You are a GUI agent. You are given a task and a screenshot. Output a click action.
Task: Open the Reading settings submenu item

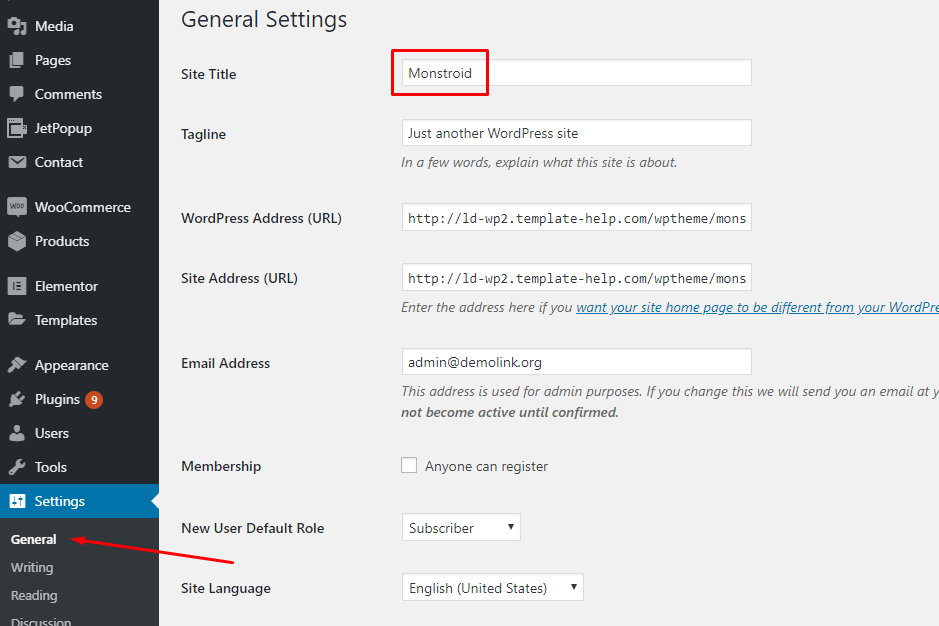(x=34, y=595)
